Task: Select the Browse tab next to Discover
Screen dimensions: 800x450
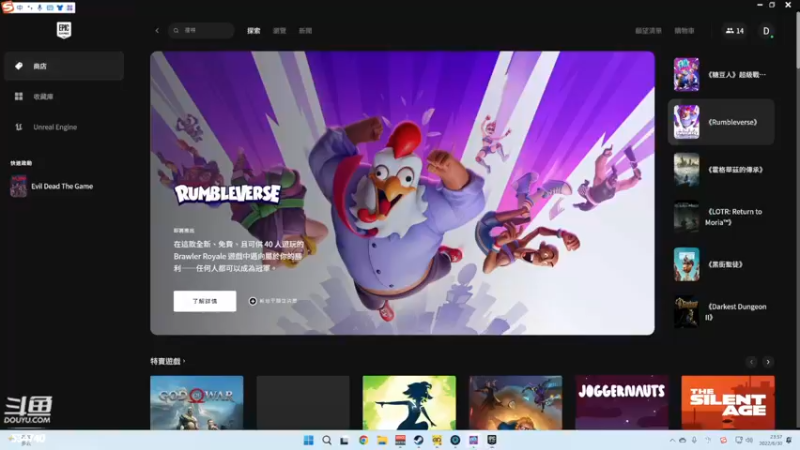Action: (x=280, y=31)
